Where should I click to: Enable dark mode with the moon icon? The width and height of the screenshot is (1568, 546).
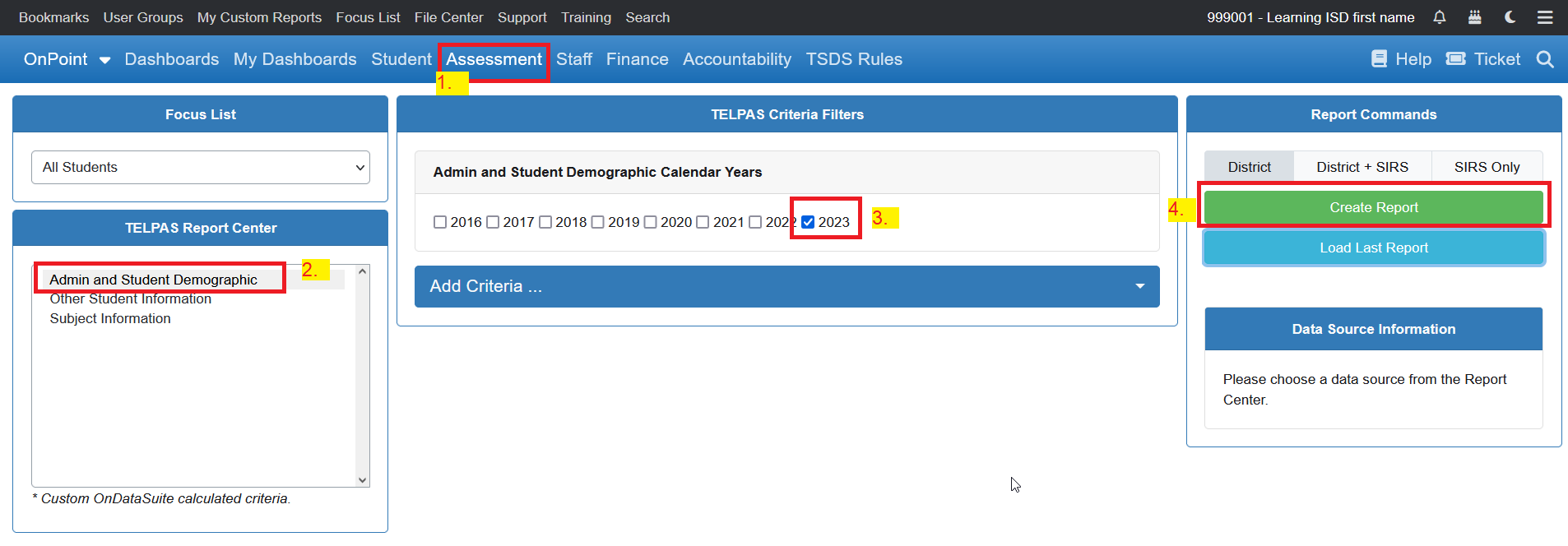pyautogui.click(x=1510, y=17)
